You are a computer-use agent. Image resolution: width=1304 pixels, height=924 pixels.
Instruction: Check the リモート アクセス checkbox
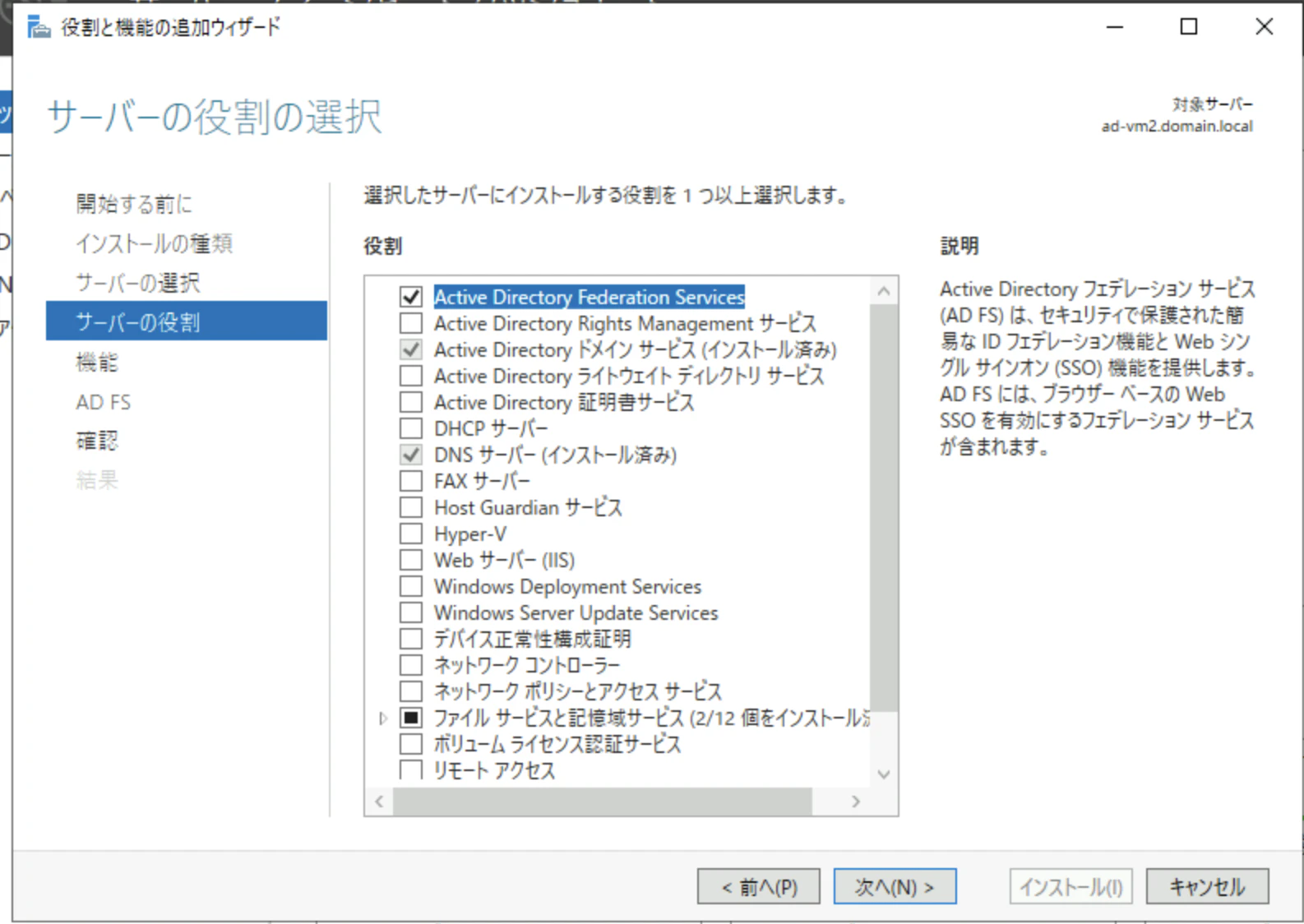(411, 769)
